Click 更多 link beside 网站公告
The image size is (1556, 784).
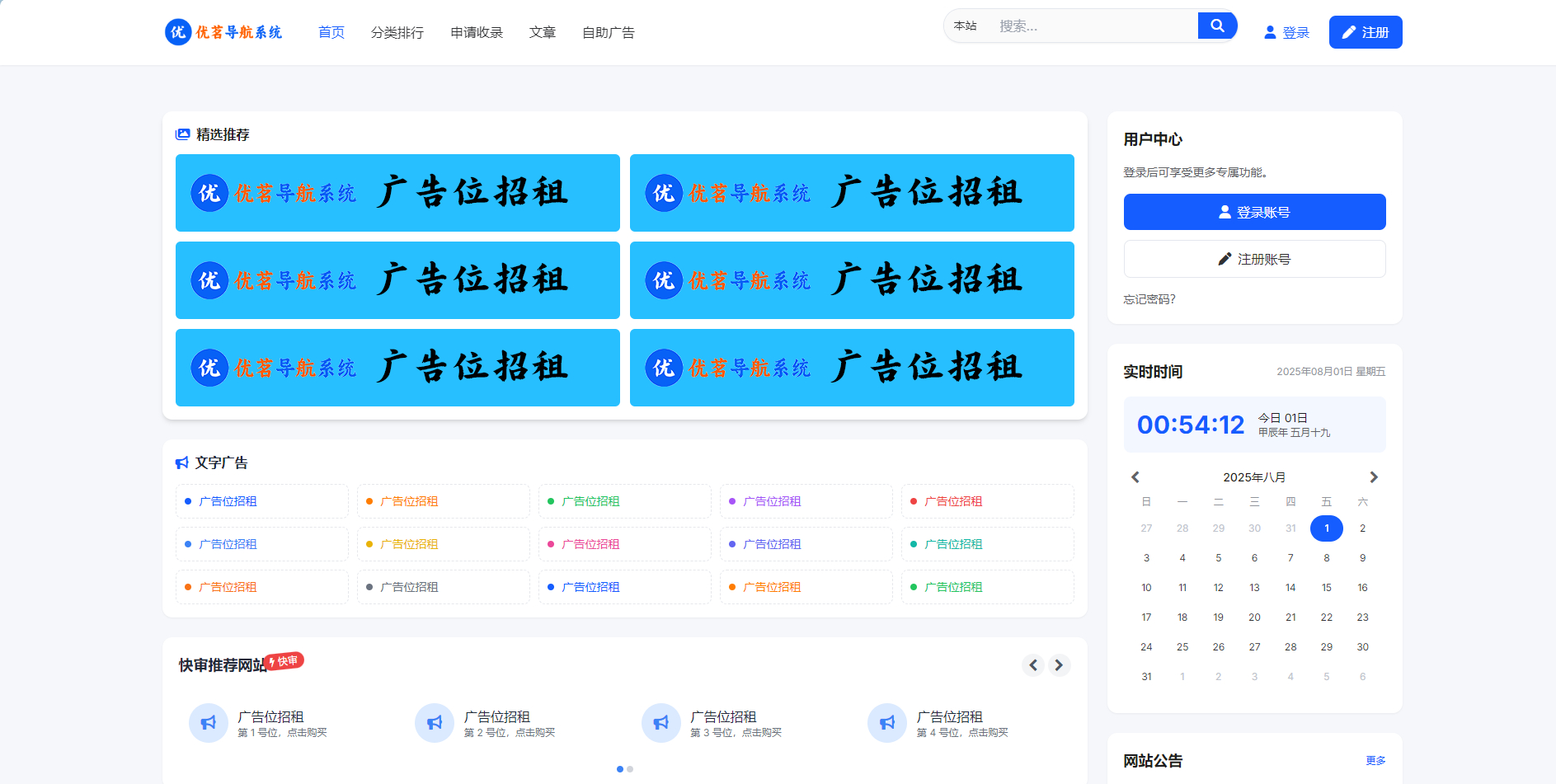[1375, 760]
